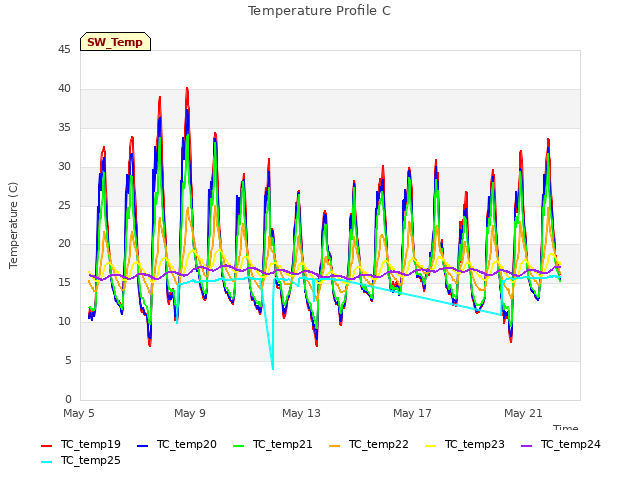
Task: Toggle TC_temp25 series in legend
Action: [x=81, y=460]
